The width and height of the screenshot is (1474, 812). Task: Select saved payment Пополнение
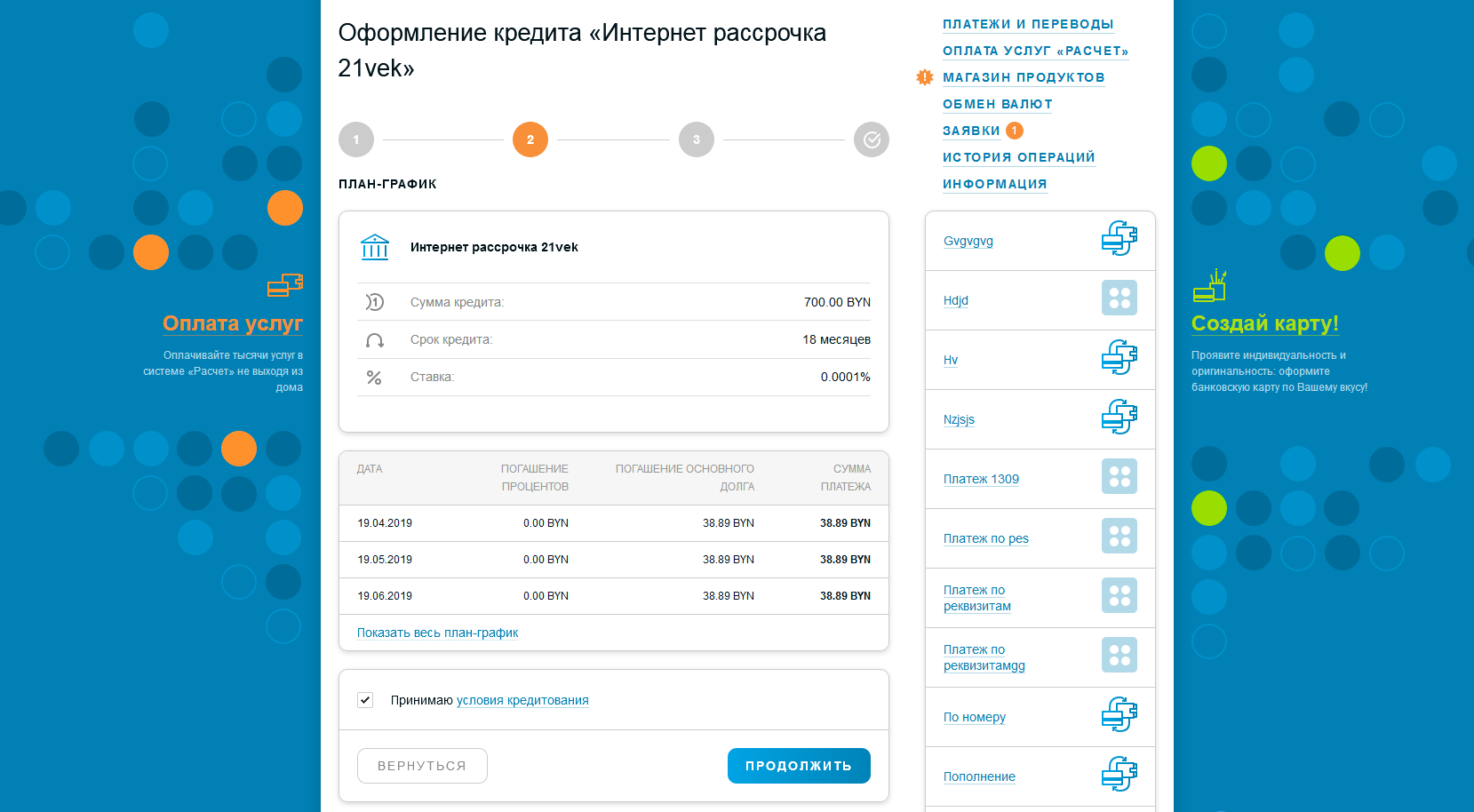pyautogui.click(x=979, y=776)
